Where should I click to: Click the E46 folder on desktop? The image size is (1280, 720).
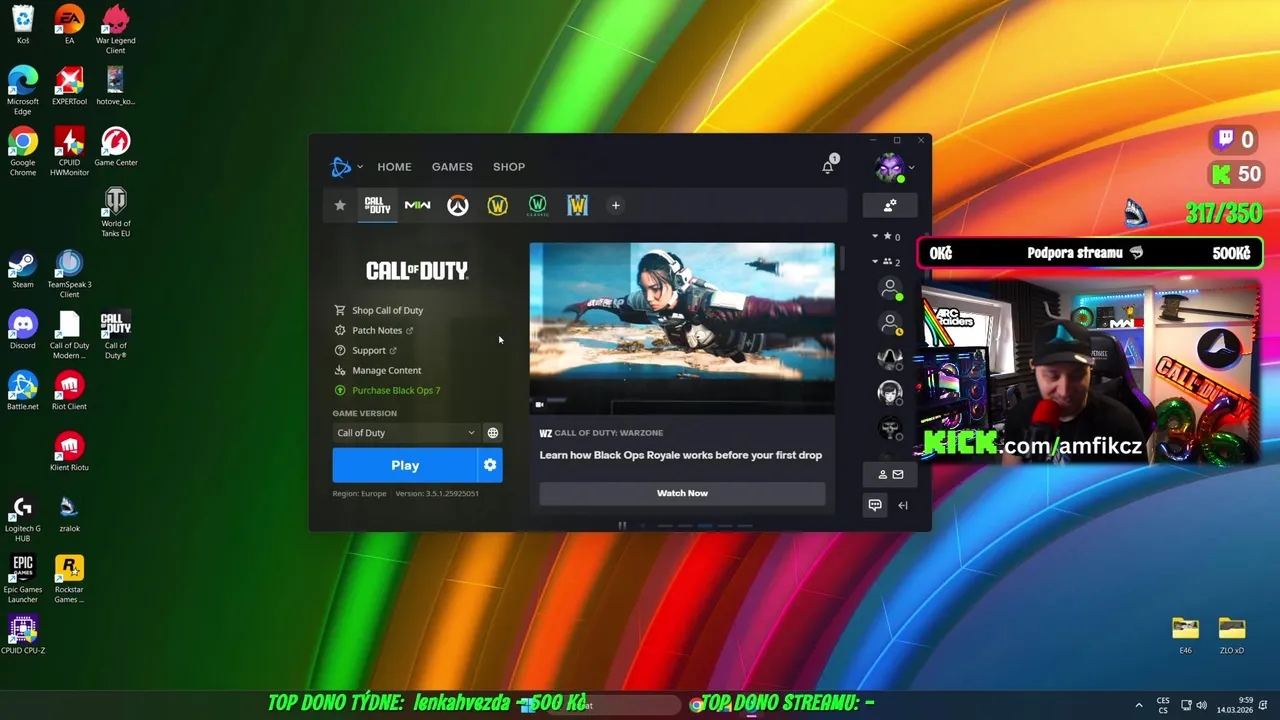click(x=1185, y=636)
